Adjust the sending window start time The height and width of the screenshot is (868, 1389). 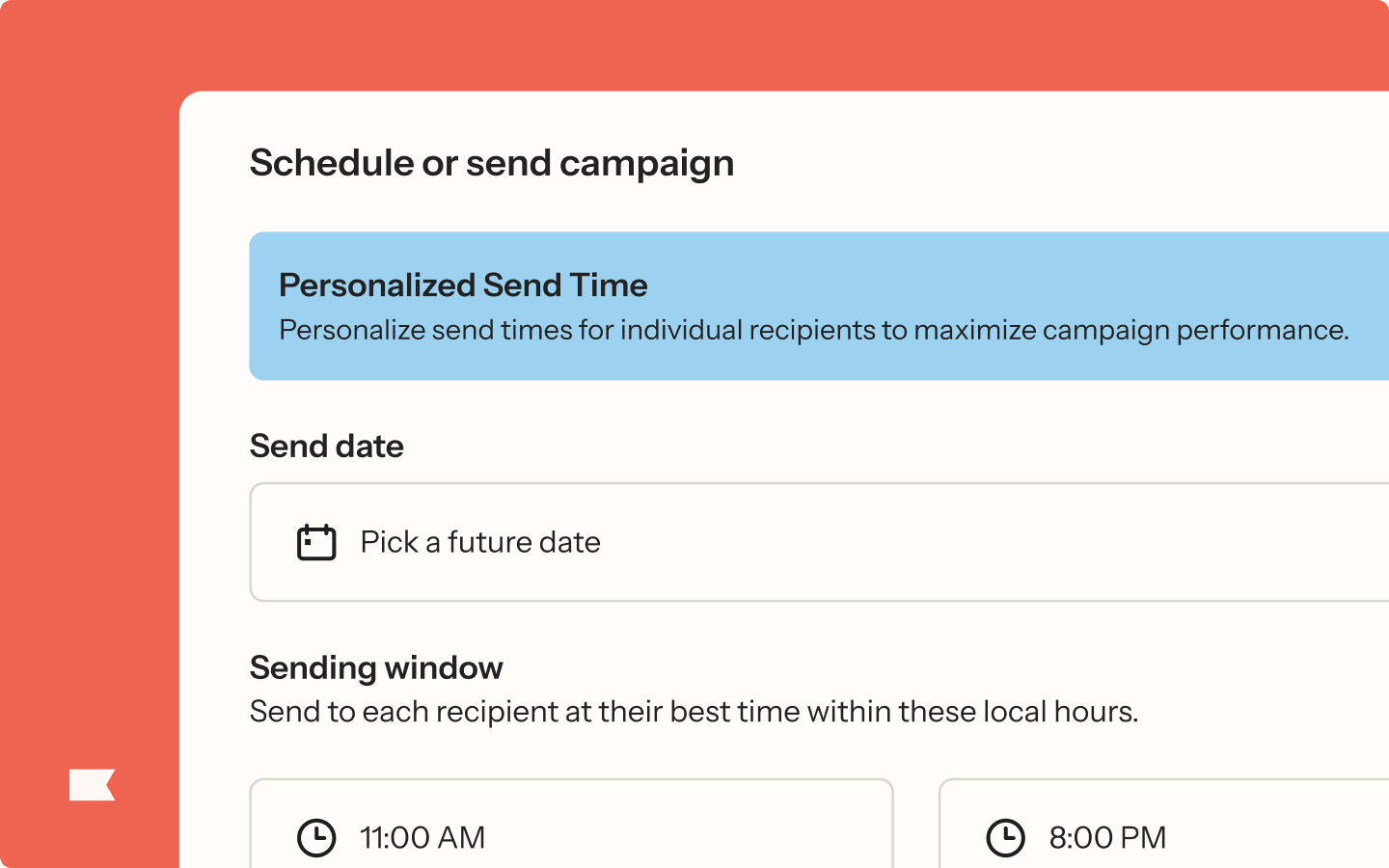click(x=571, y=837)
